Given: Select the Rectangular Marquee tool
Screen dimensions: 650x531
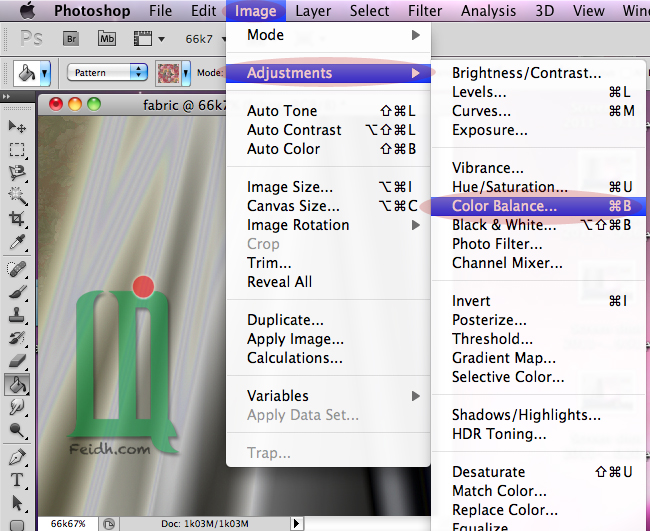Looking at the screenshot, I should coord(17,150).
